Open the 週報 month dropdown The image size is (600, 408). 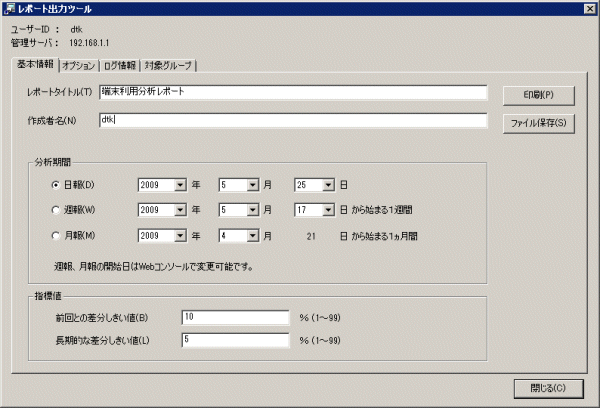253,210
